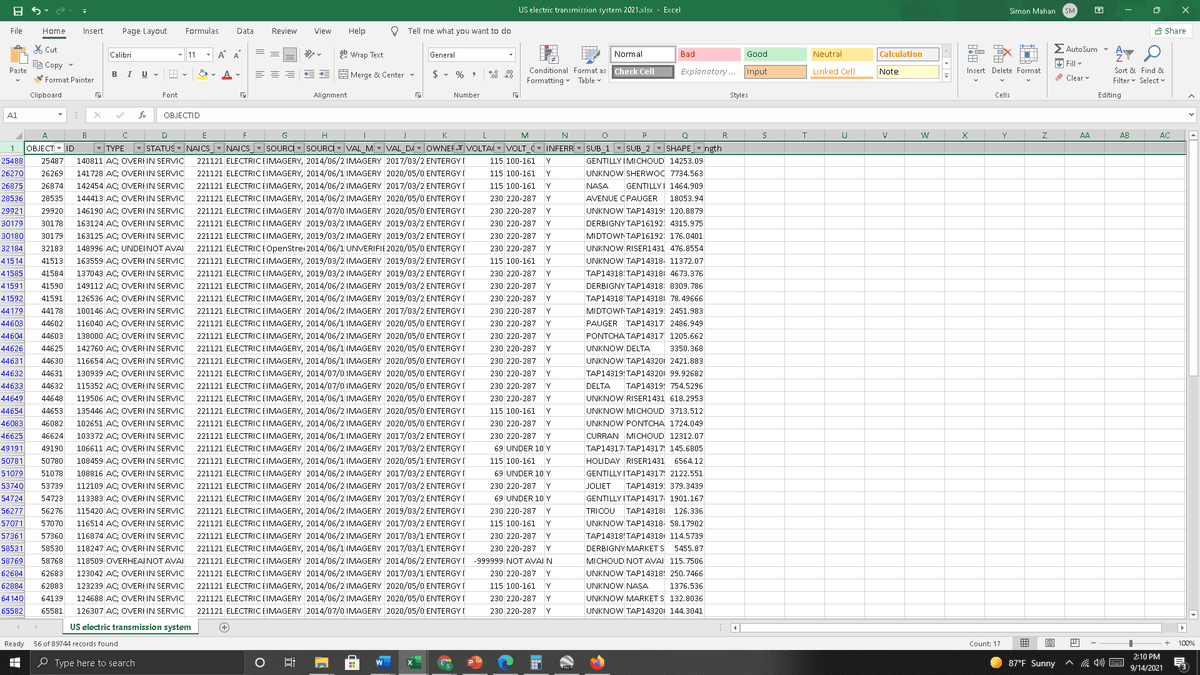Toggle Underline formatting

[145, 75]
